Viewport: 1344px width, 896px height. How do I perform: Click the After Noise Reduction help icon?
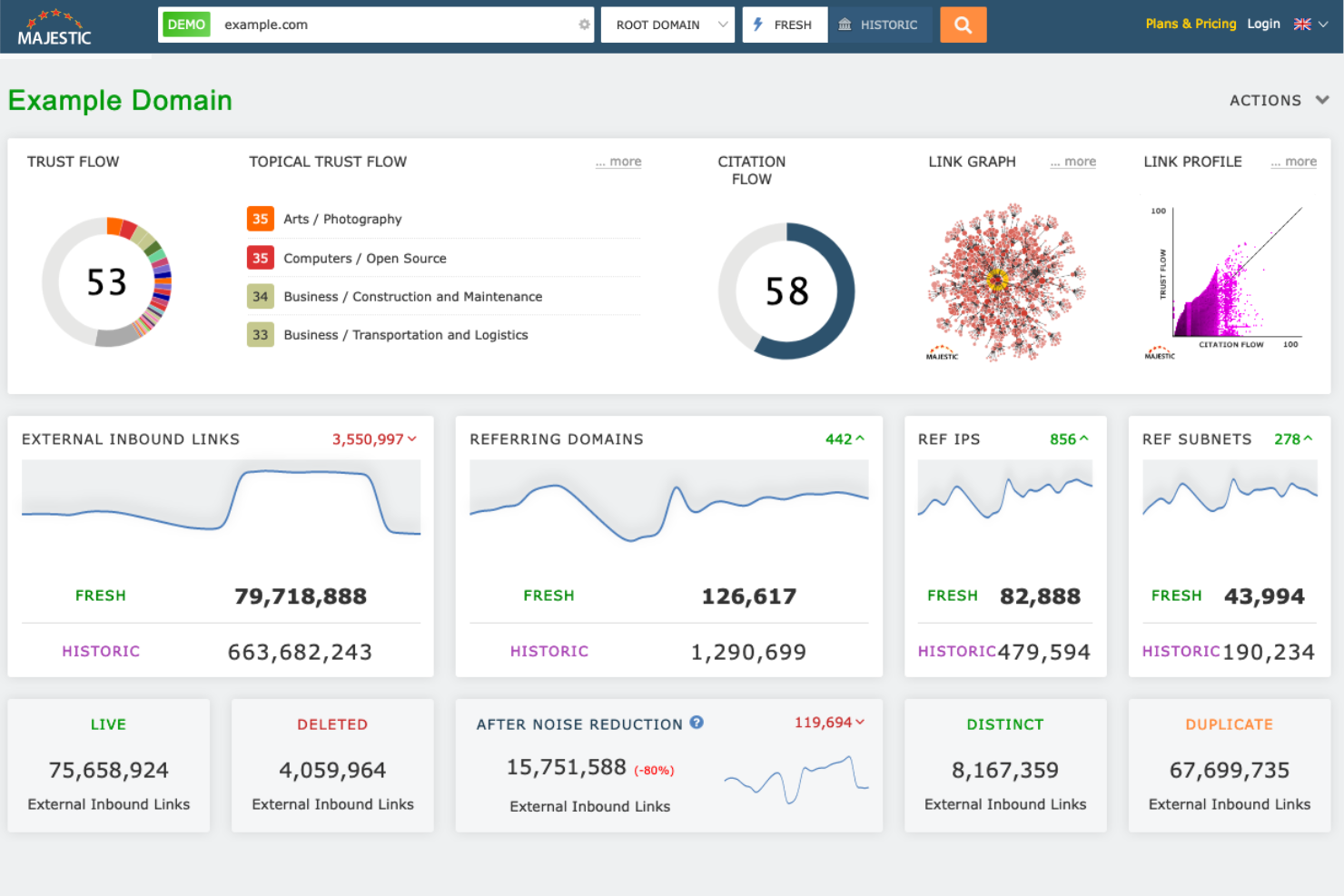(696, 724)
